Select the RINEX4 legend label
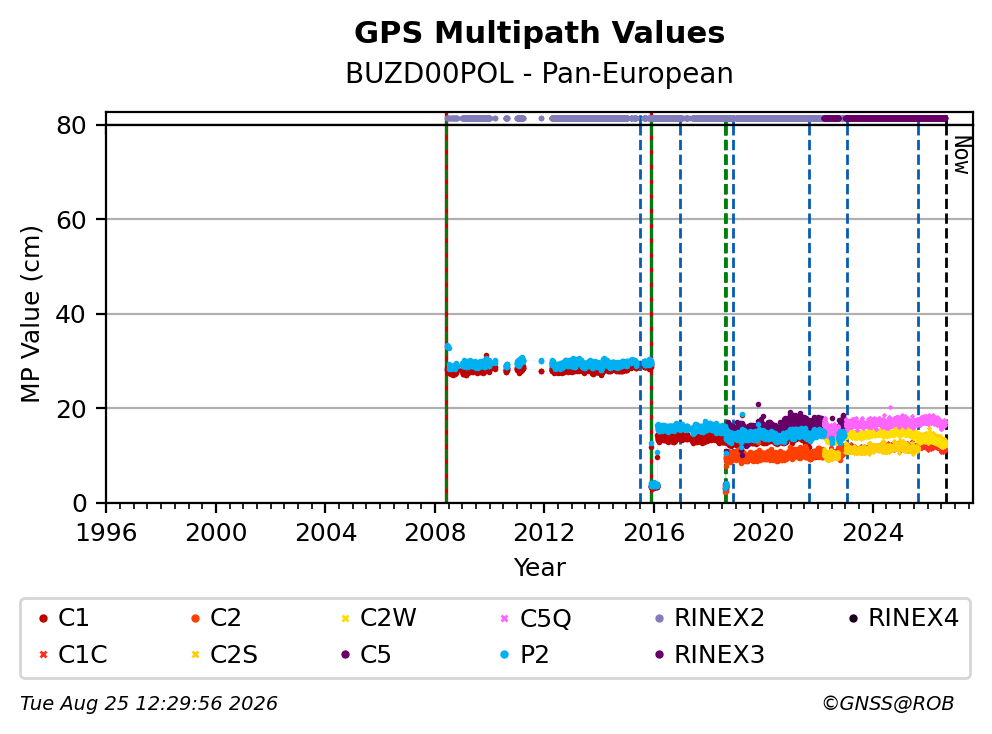 coord(913,618)
